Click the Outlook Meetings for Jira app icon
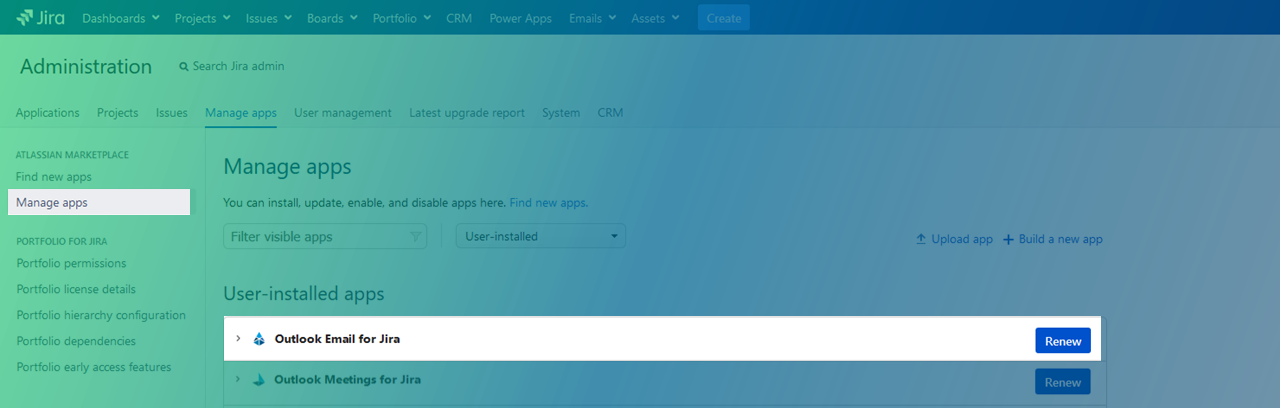The width and height of the screenshot is (1280, 408). tap(259, 380)
